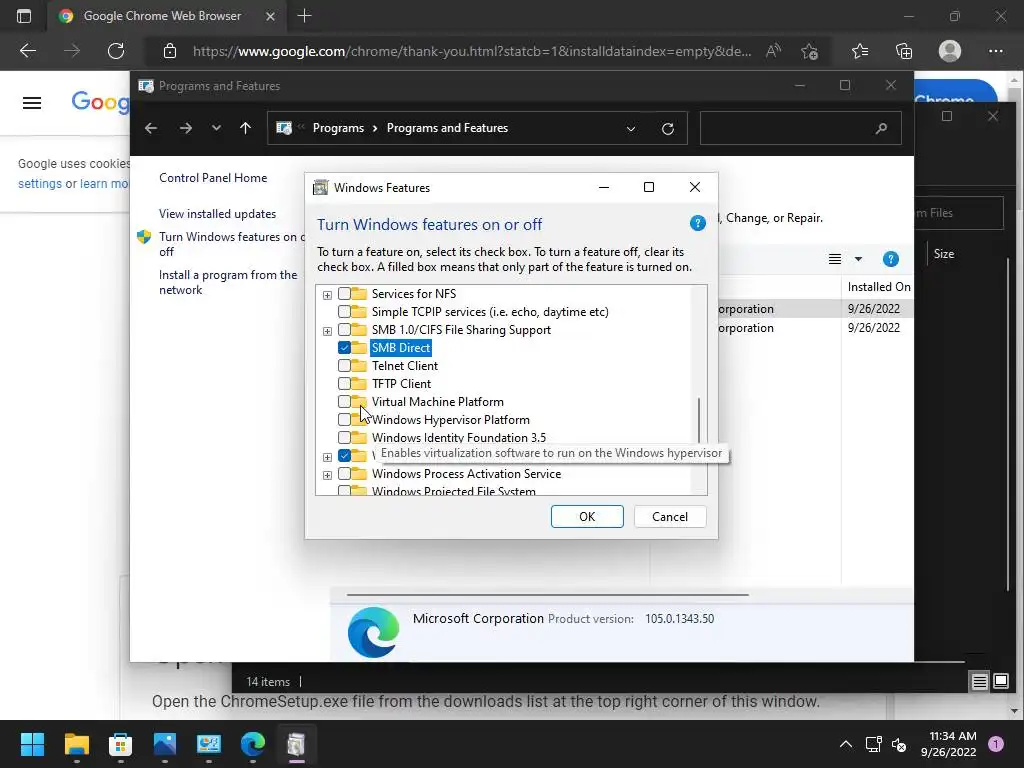Screen dimensions: 1024x768
Task: Check Simple TCPIP services checkbox
Action: tap(344, 312)
